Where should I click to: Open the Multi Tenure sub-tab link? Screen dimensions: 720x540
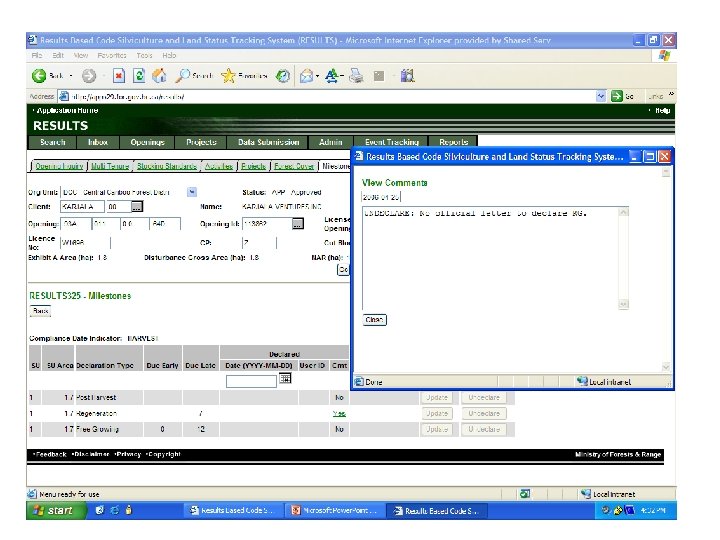110,166
